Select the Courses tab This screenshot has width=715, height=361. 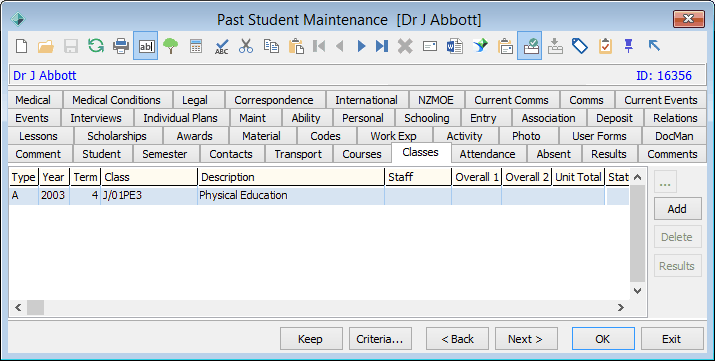(x=362, y=154)
